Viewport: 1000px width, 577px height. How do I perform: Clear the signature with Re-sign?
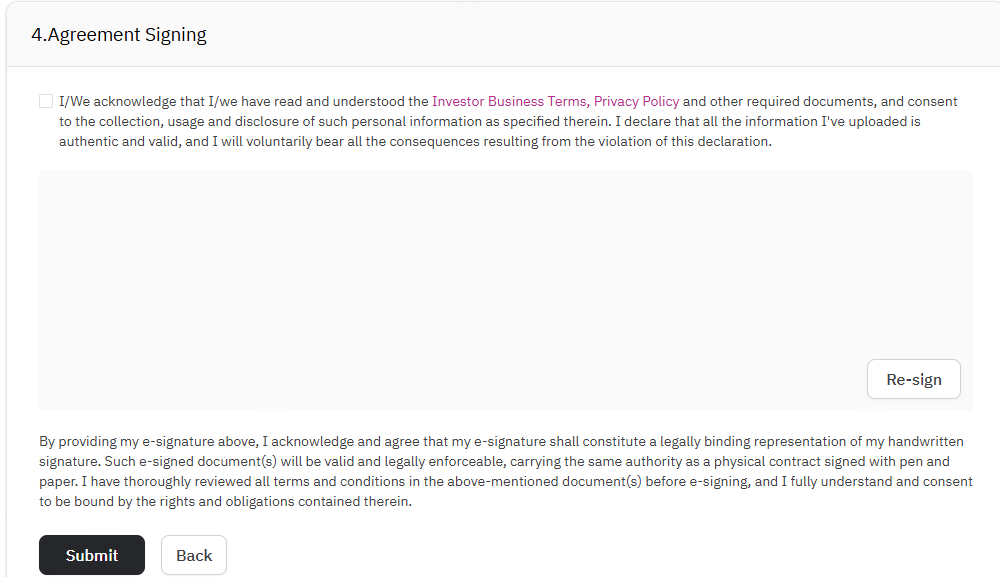point(913,379)
